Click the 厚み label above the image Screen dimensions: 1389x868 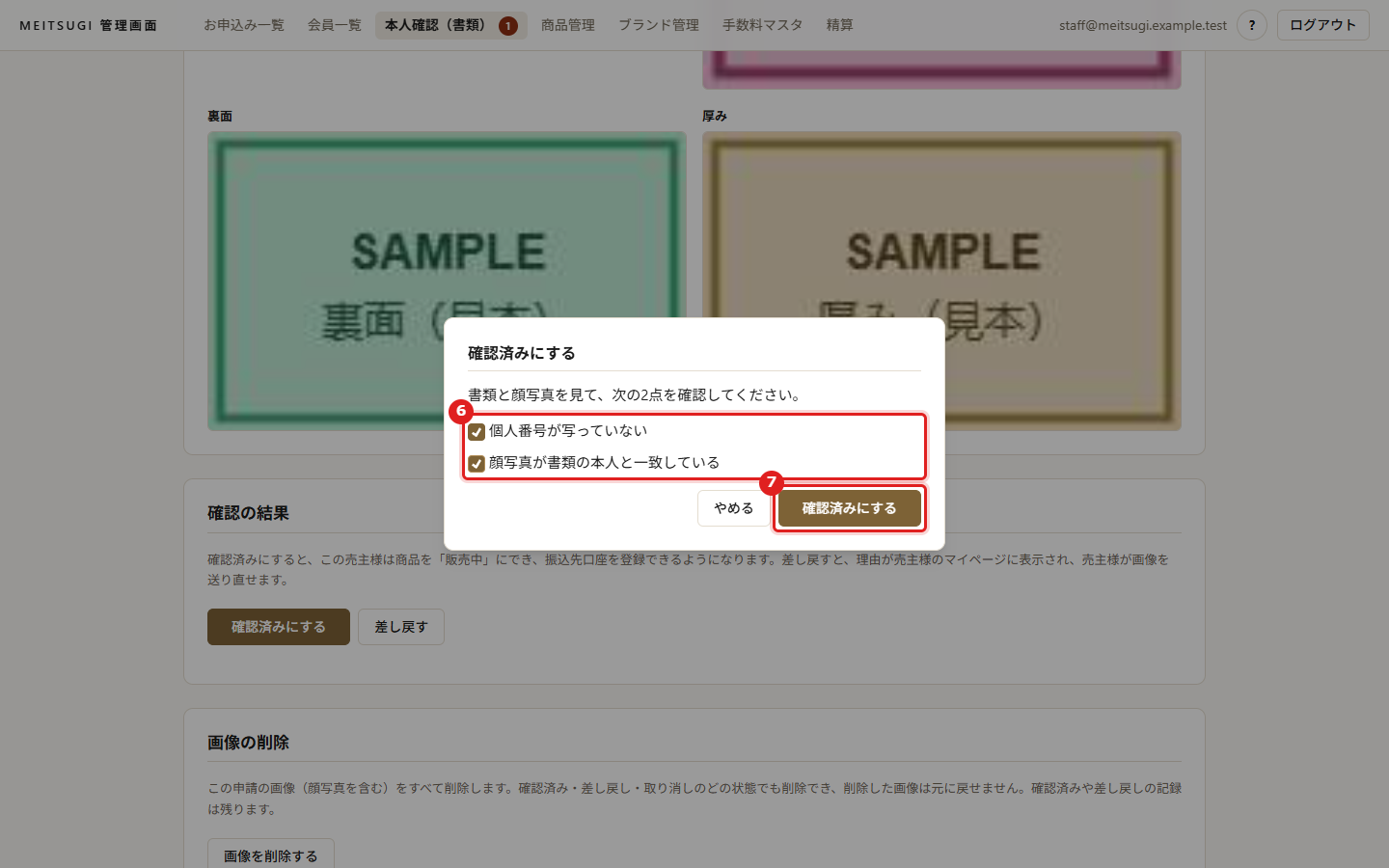[x=715, y=116]
